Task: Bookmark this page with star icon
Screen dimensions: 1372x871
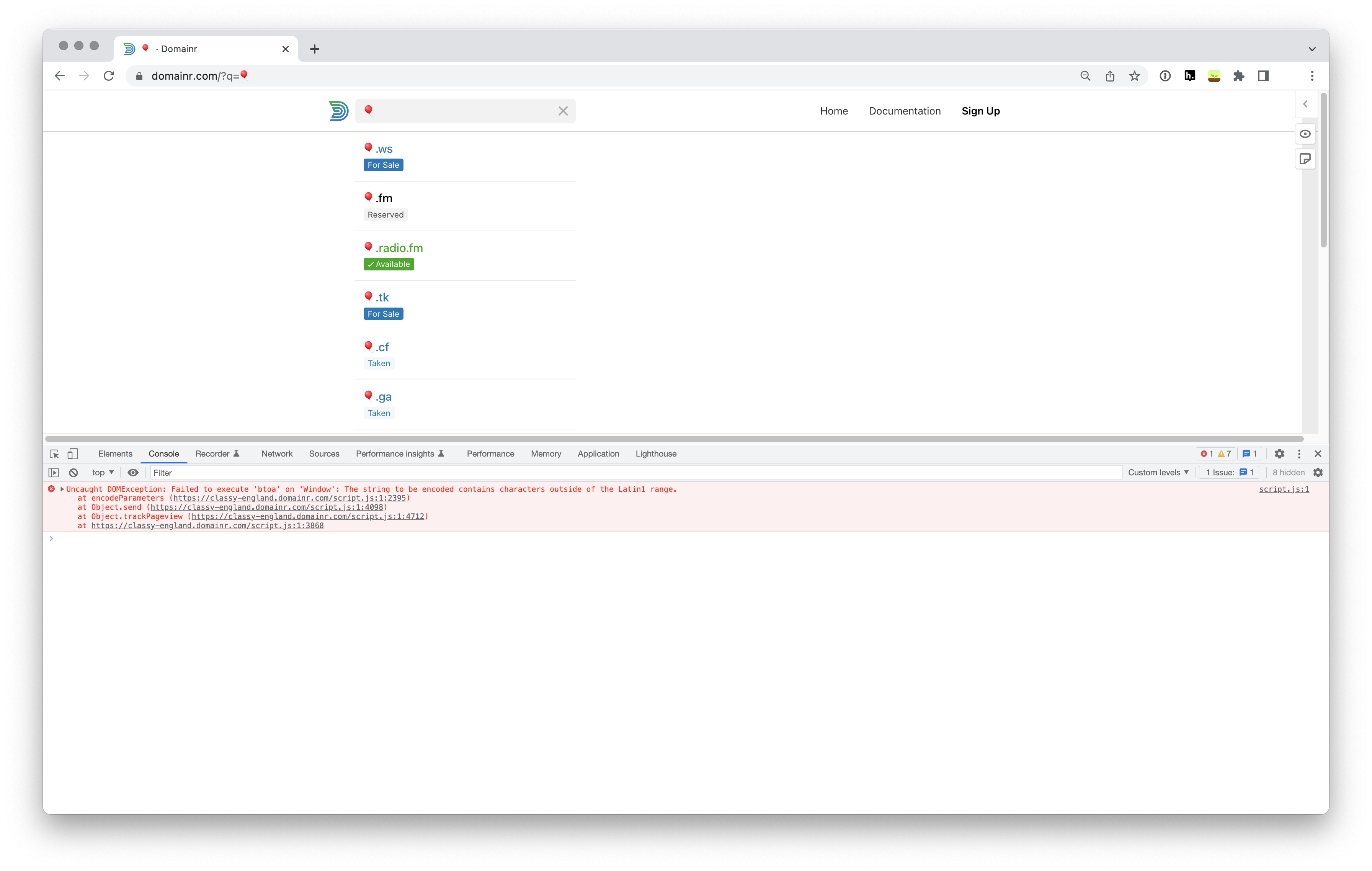Action: [1134, 76]
